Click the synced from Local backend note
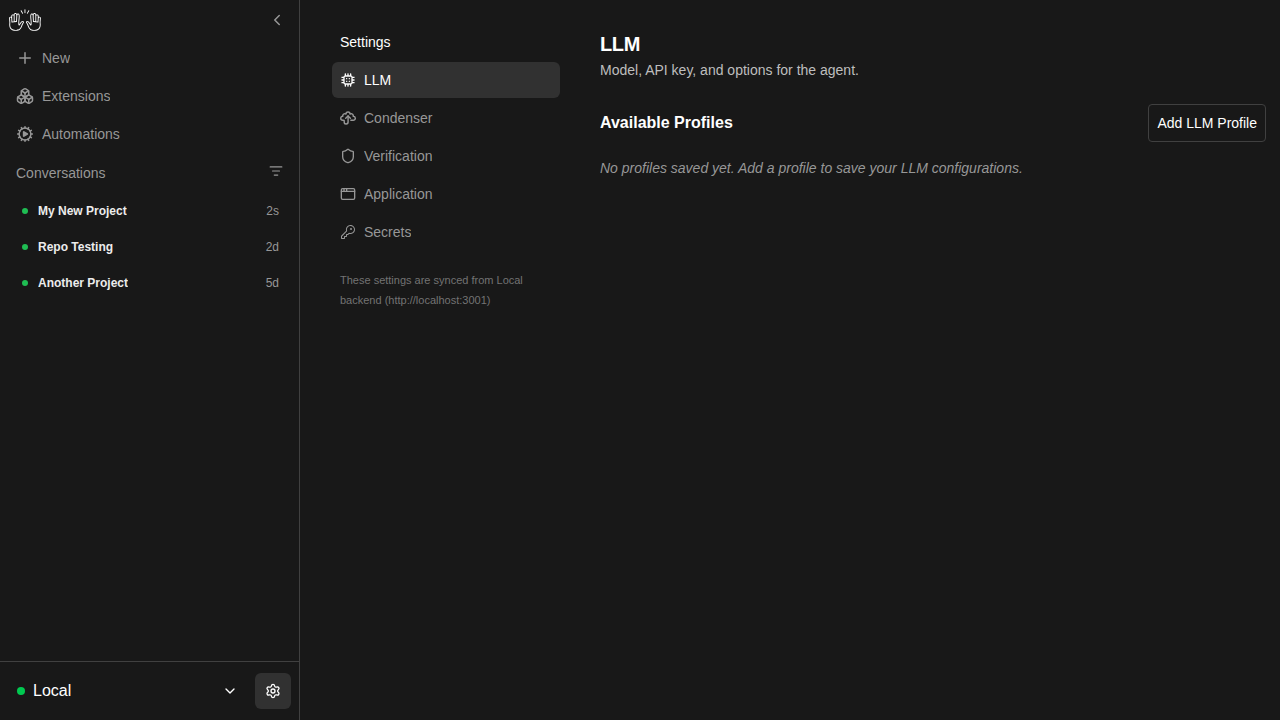 coord(431,290)
